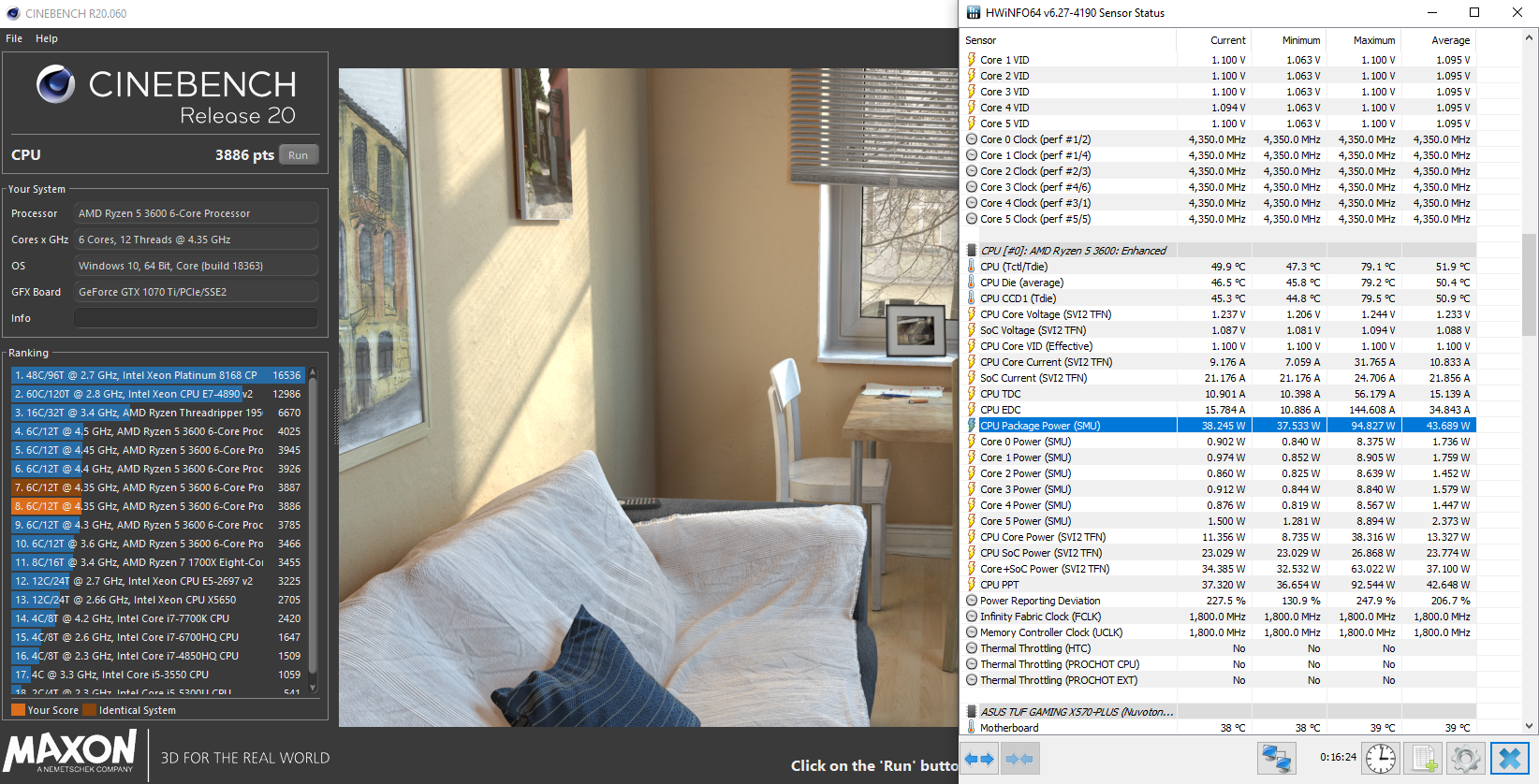Click the thermometer icon beside Motherboard
Screen dimensions: 1539x784
tap(972, 728)
